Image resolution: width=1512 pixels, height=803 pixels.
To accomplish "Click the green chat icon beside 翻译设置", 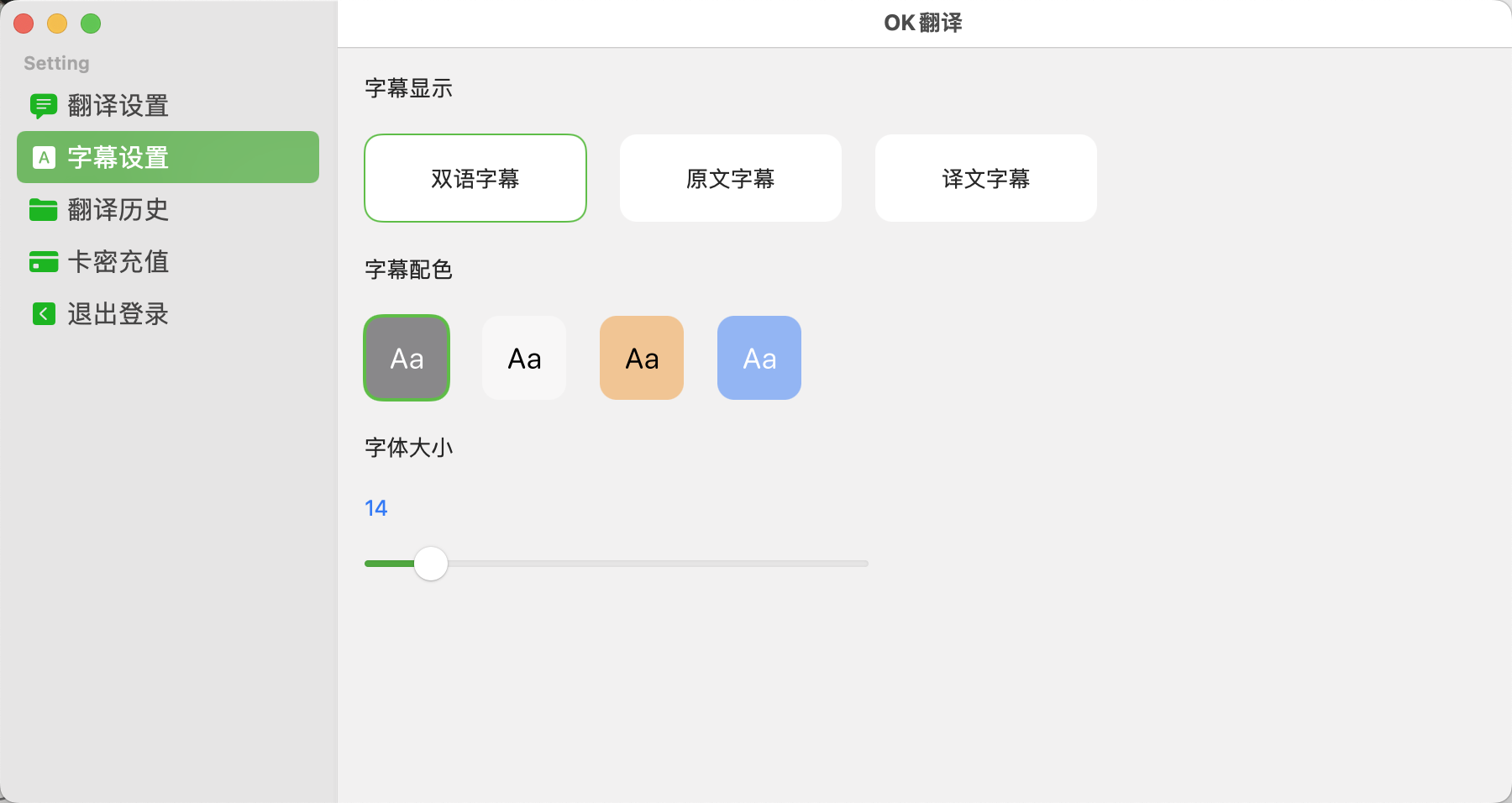I will click(x=44, y=106).
